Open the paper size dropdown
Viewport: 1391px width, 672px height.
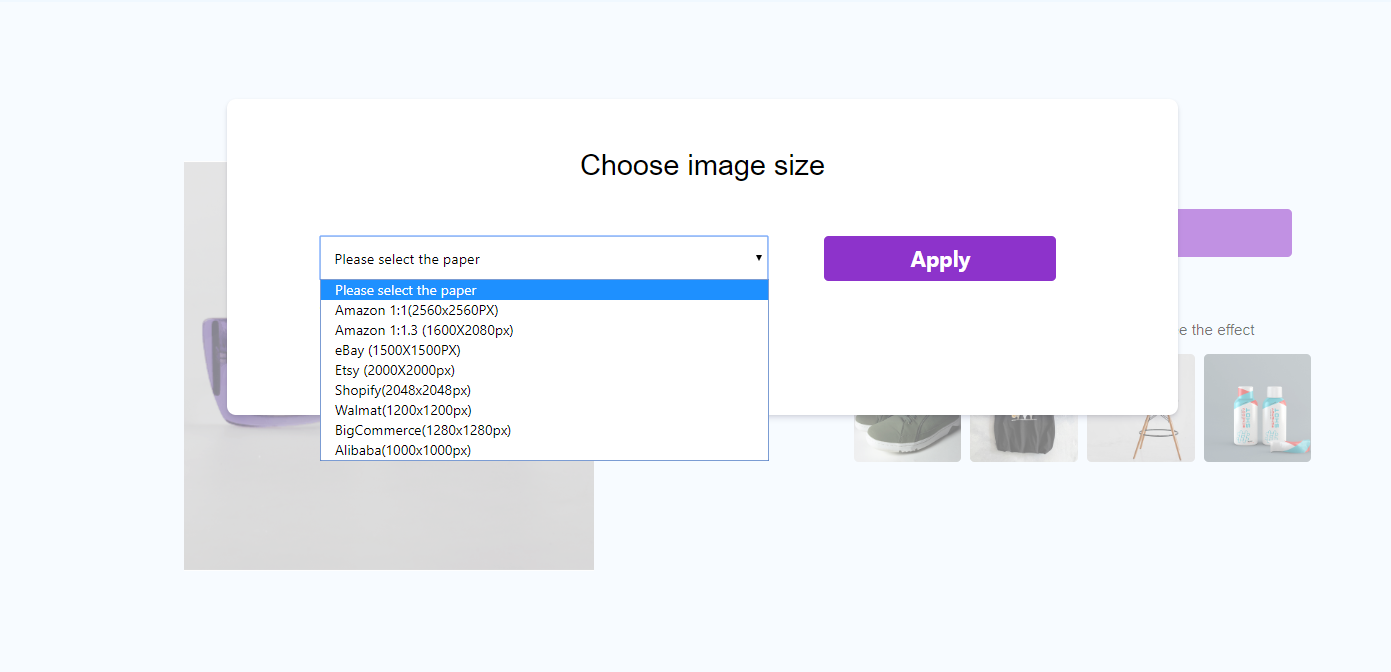pyautogui.click(x=544, y=258)
